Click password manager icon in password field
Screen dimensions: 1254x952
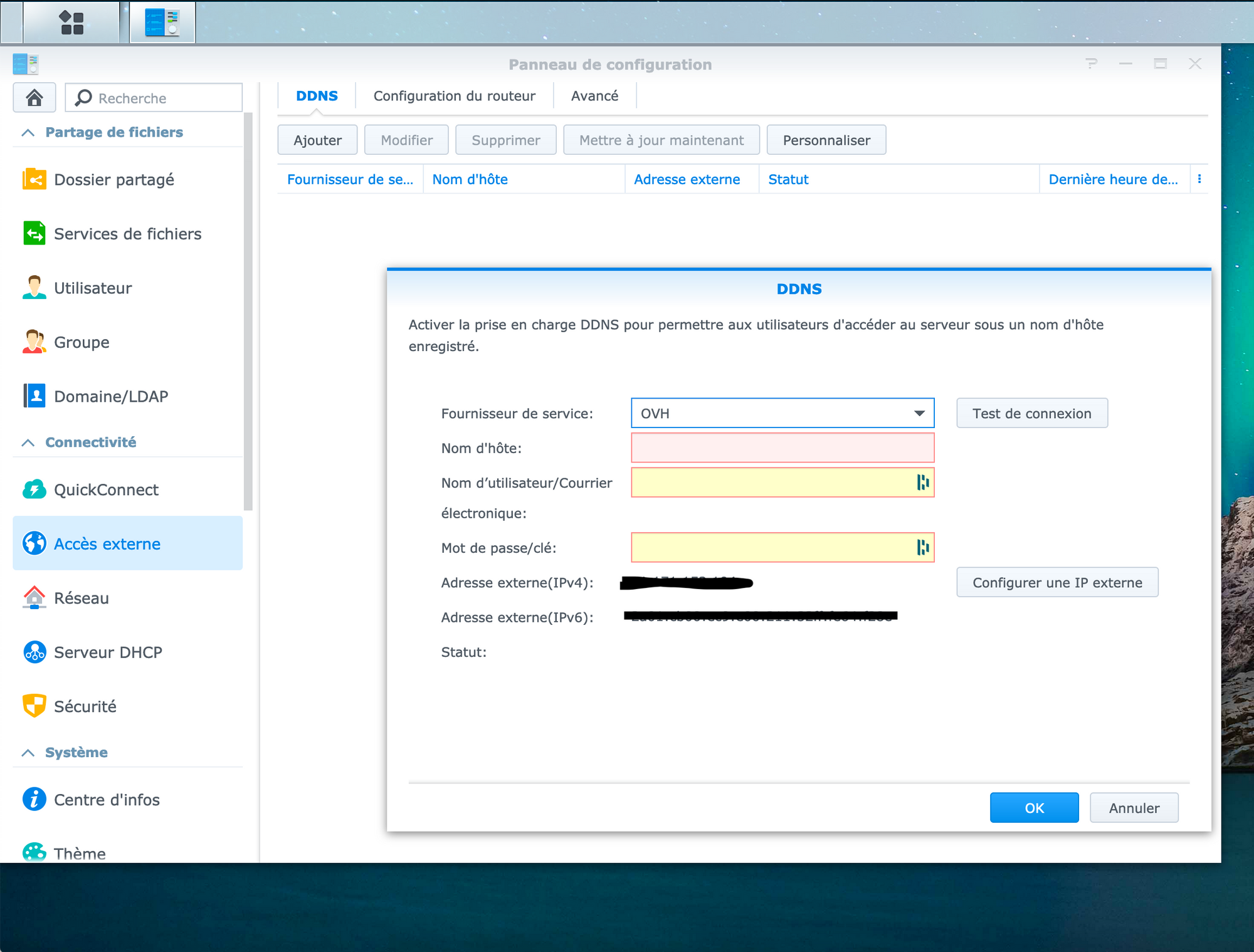(x=922, y=547)
